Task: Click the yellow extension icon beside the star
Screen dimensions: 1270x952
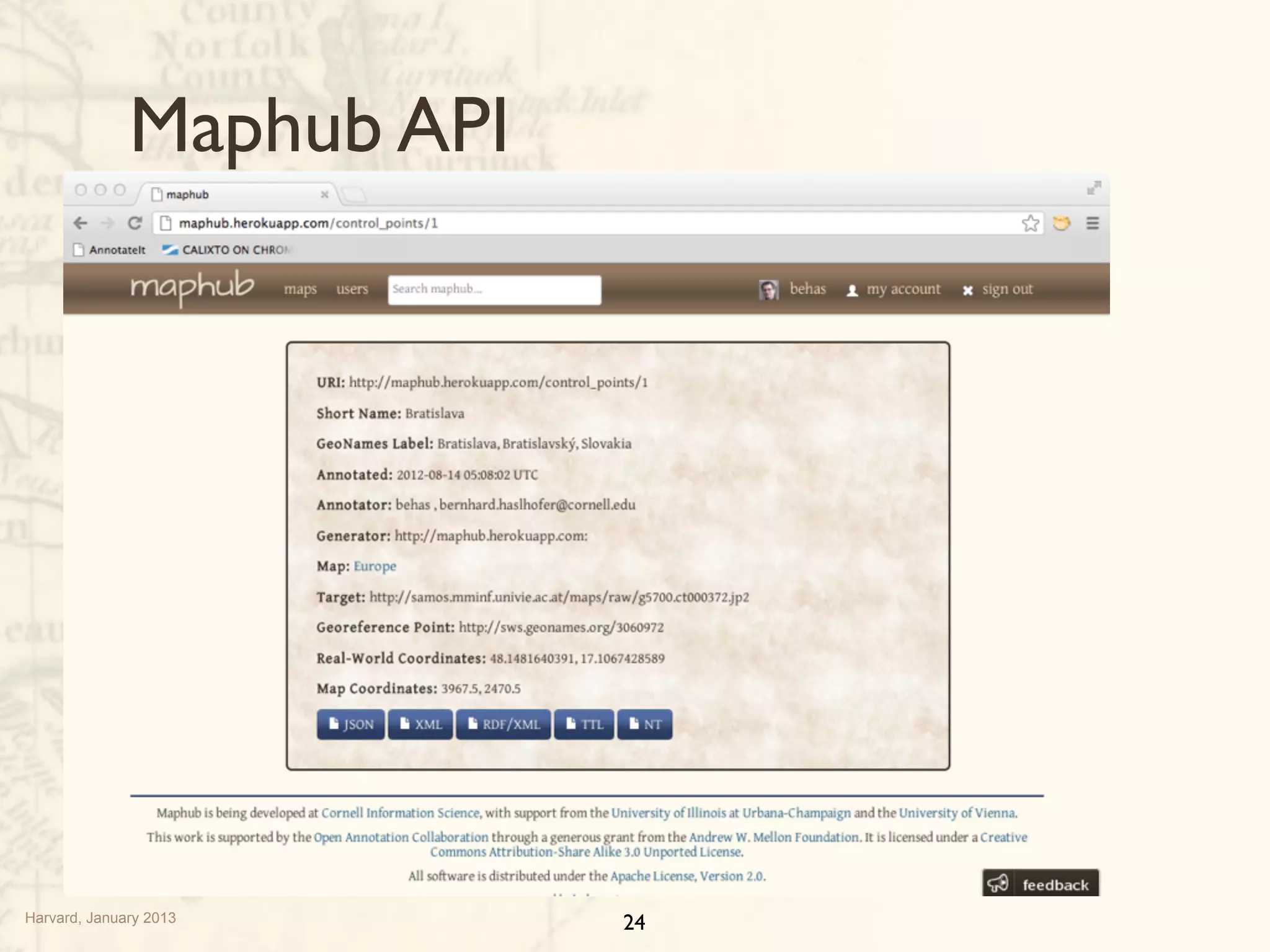Action: point(1062,223)
